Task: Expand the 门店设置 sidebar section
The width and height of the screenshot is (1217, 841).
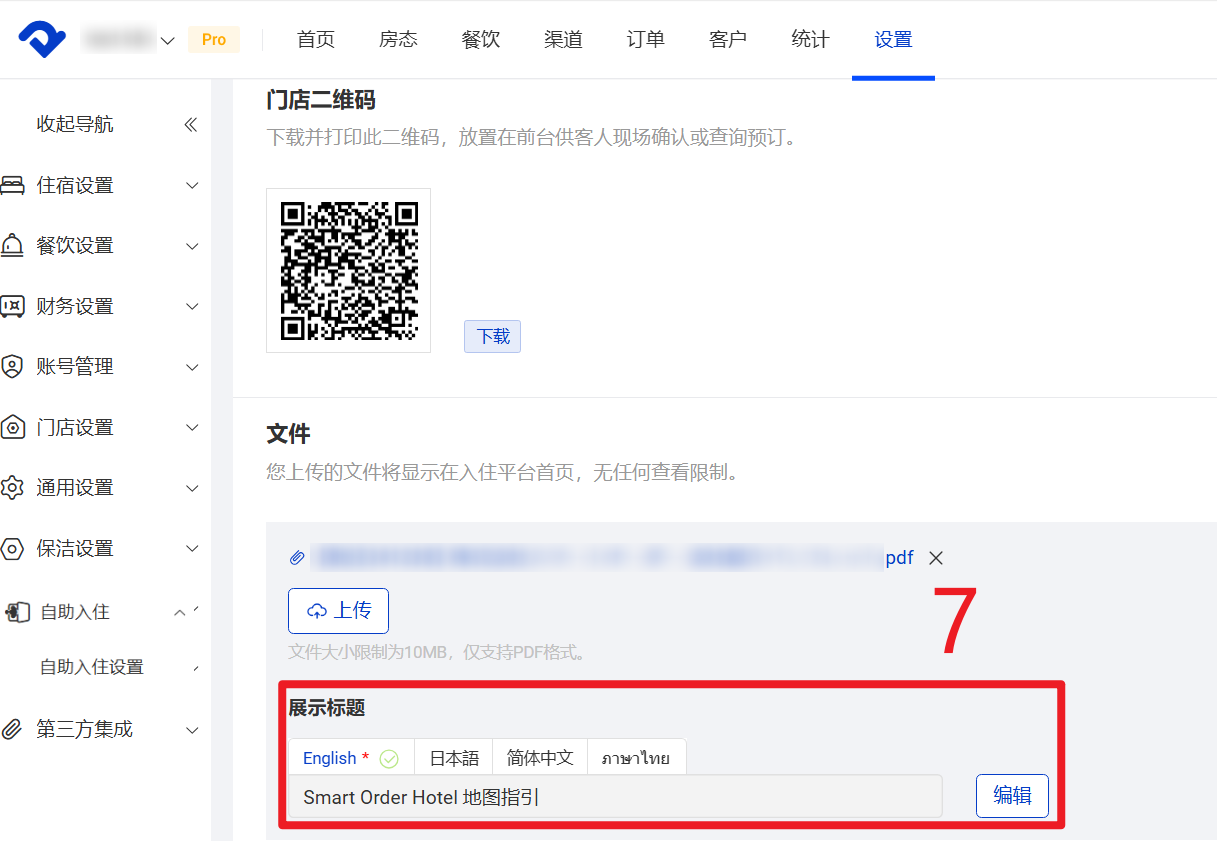Action: click(x=193, y=428)
